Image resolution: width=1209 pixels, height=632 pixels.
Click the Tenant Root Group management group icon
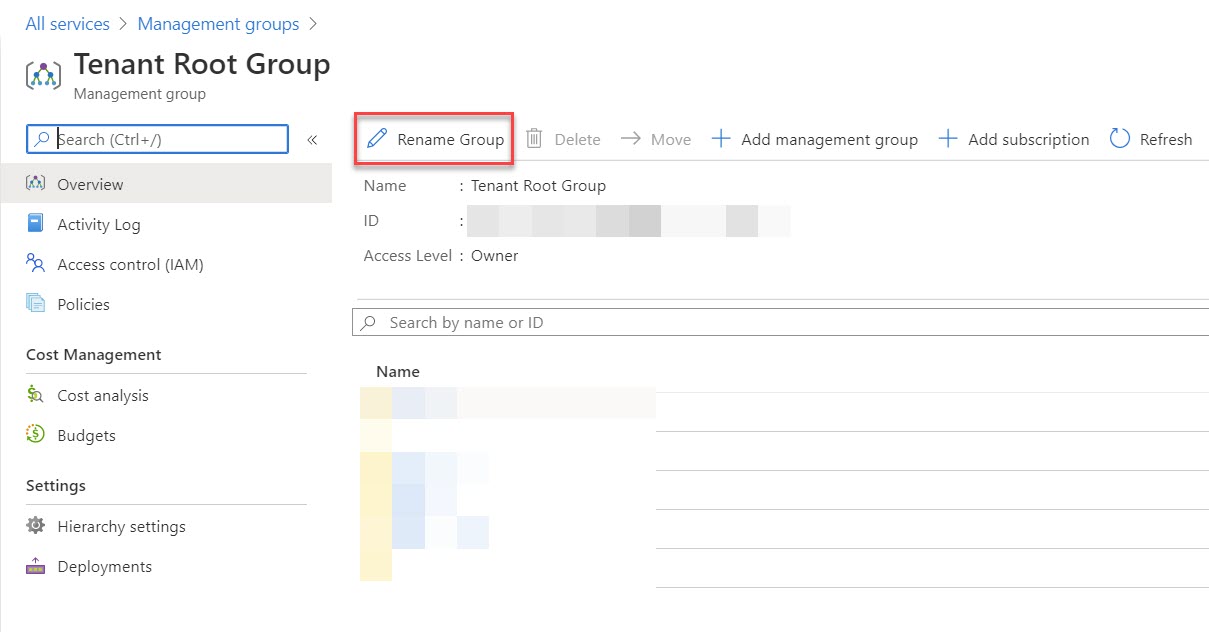coord(42,75)
